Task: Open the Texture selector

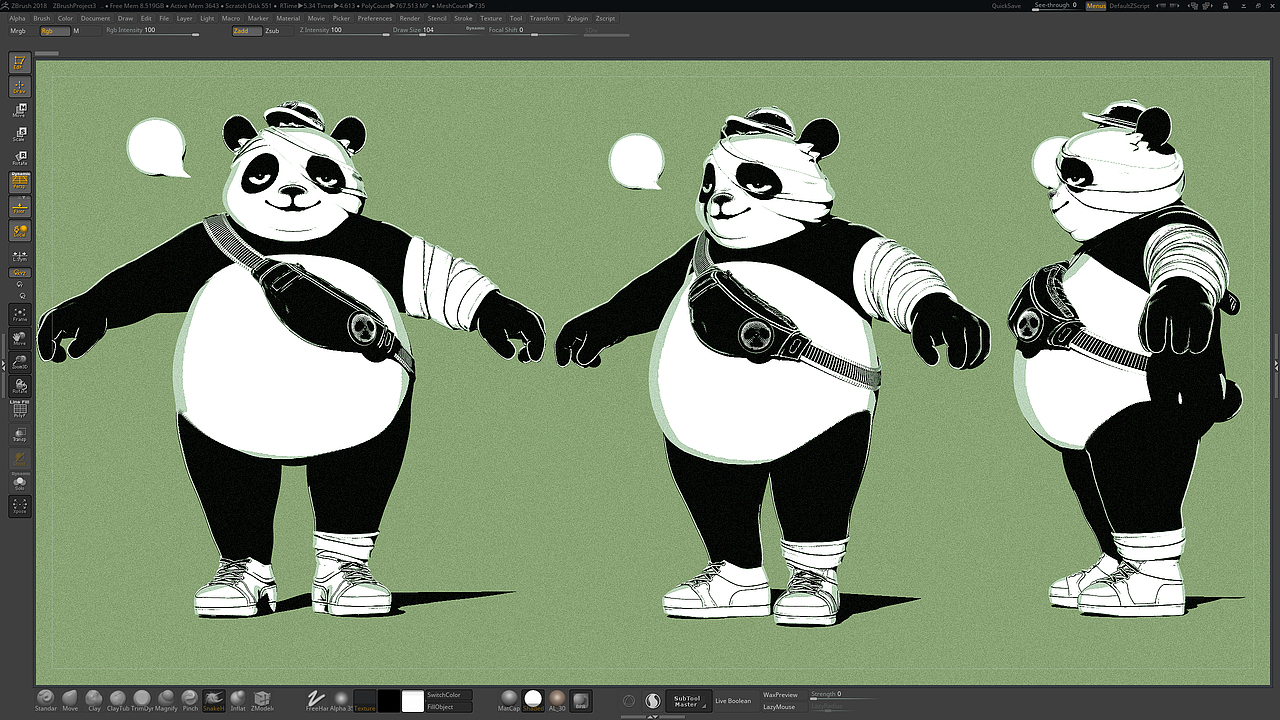Action: click(365, 701)
